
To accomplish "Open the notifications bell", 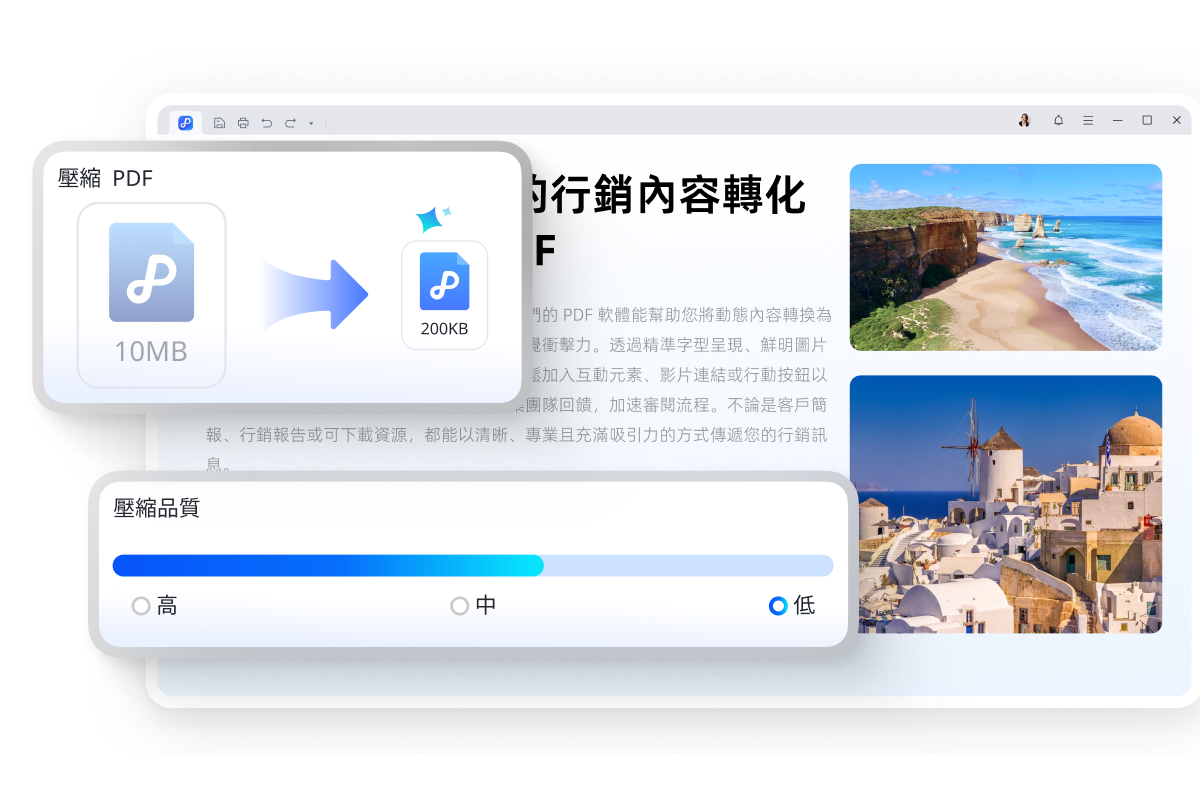I will tap(1058, 120).
